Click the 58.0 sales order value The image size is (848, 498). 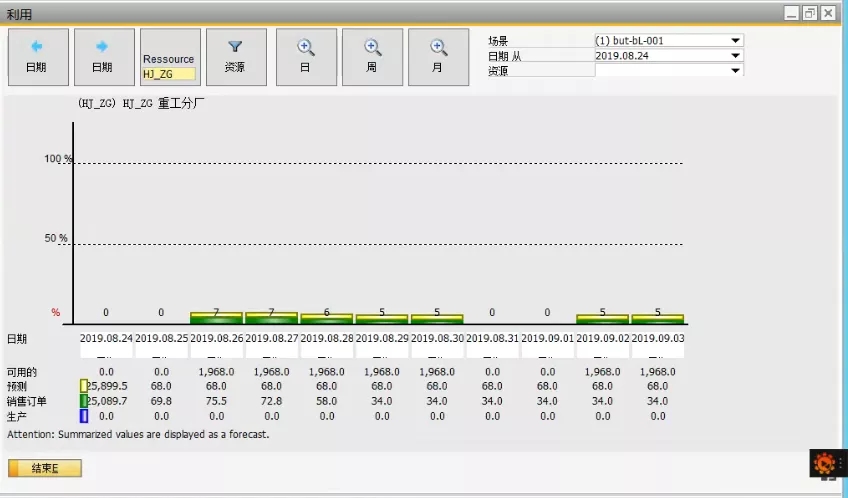coord(327,401)
